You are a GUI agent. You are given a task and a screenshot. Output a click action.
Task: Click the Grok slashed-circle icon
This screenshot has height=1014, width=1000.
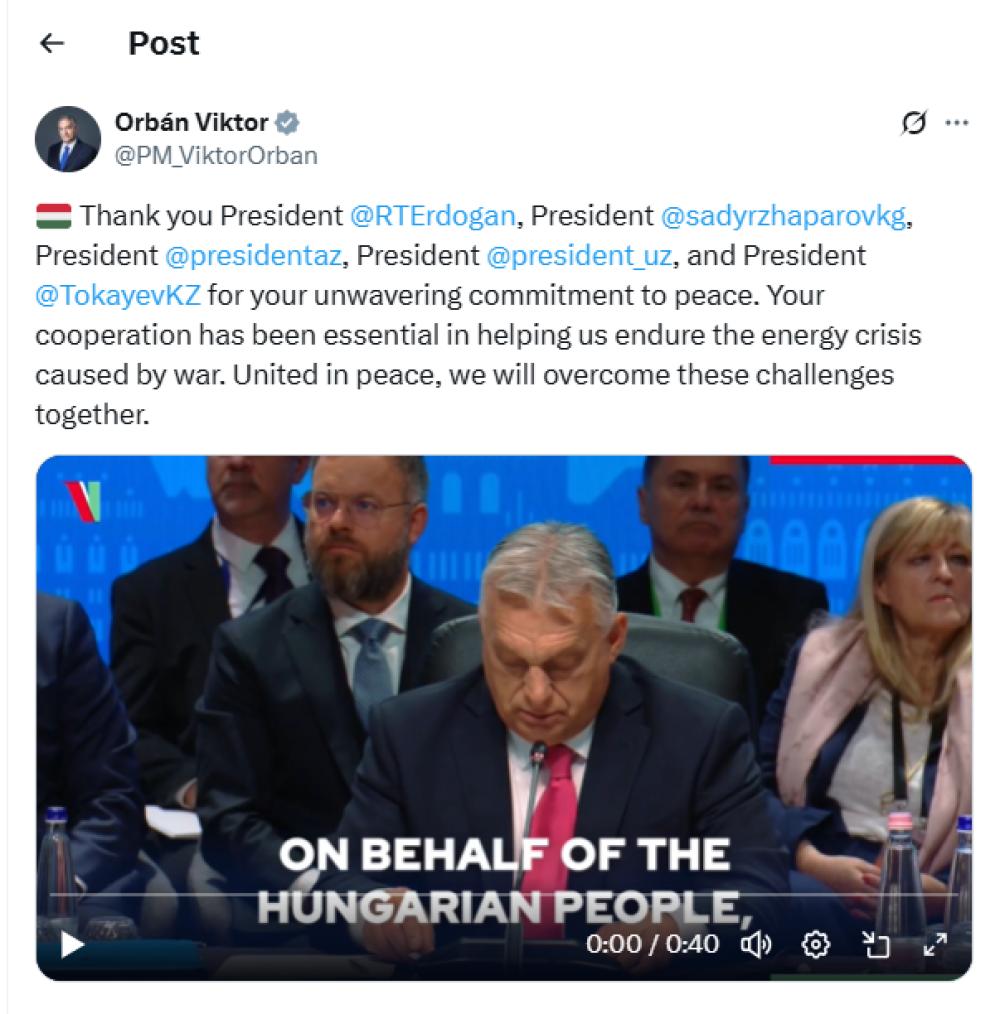tap(913, 122)
